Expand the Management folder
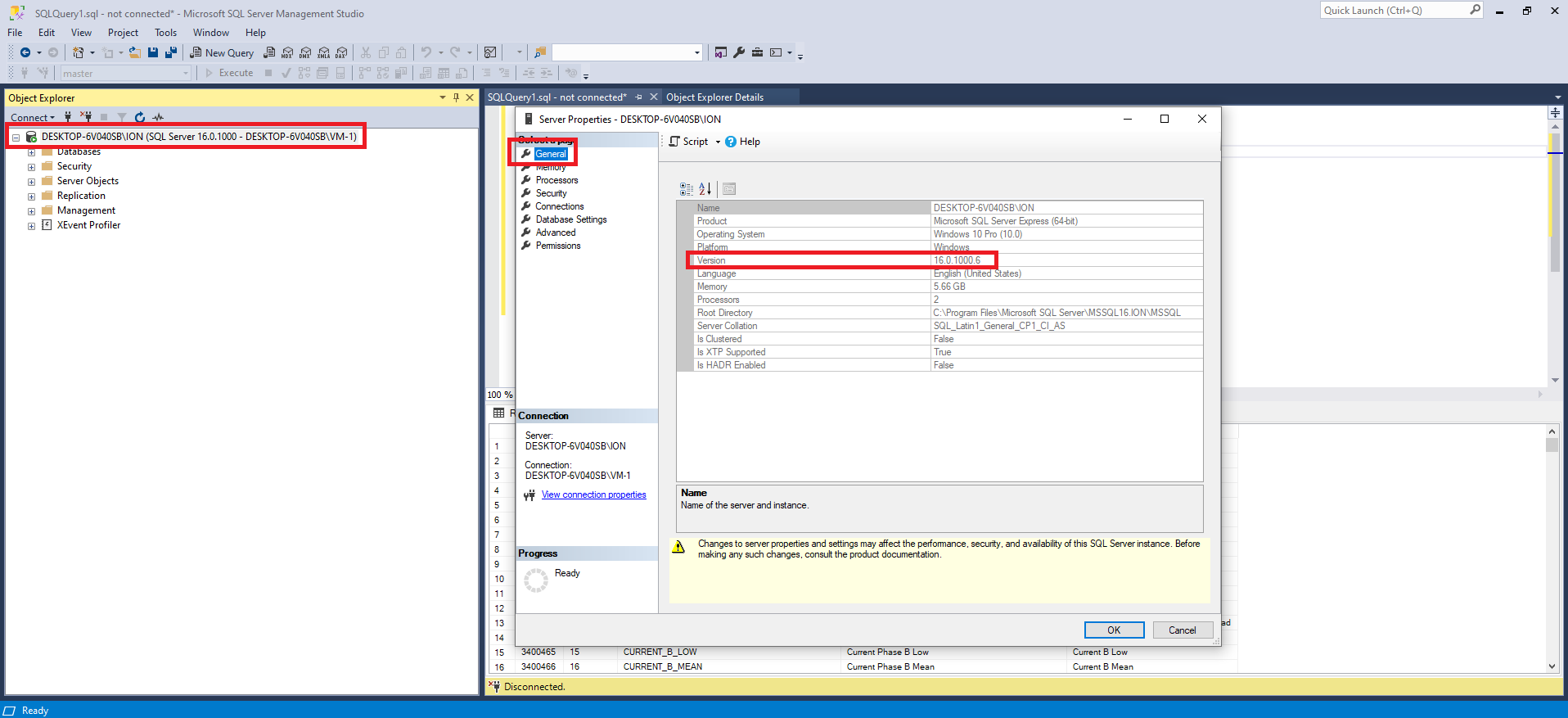 (x=31, y=211)
